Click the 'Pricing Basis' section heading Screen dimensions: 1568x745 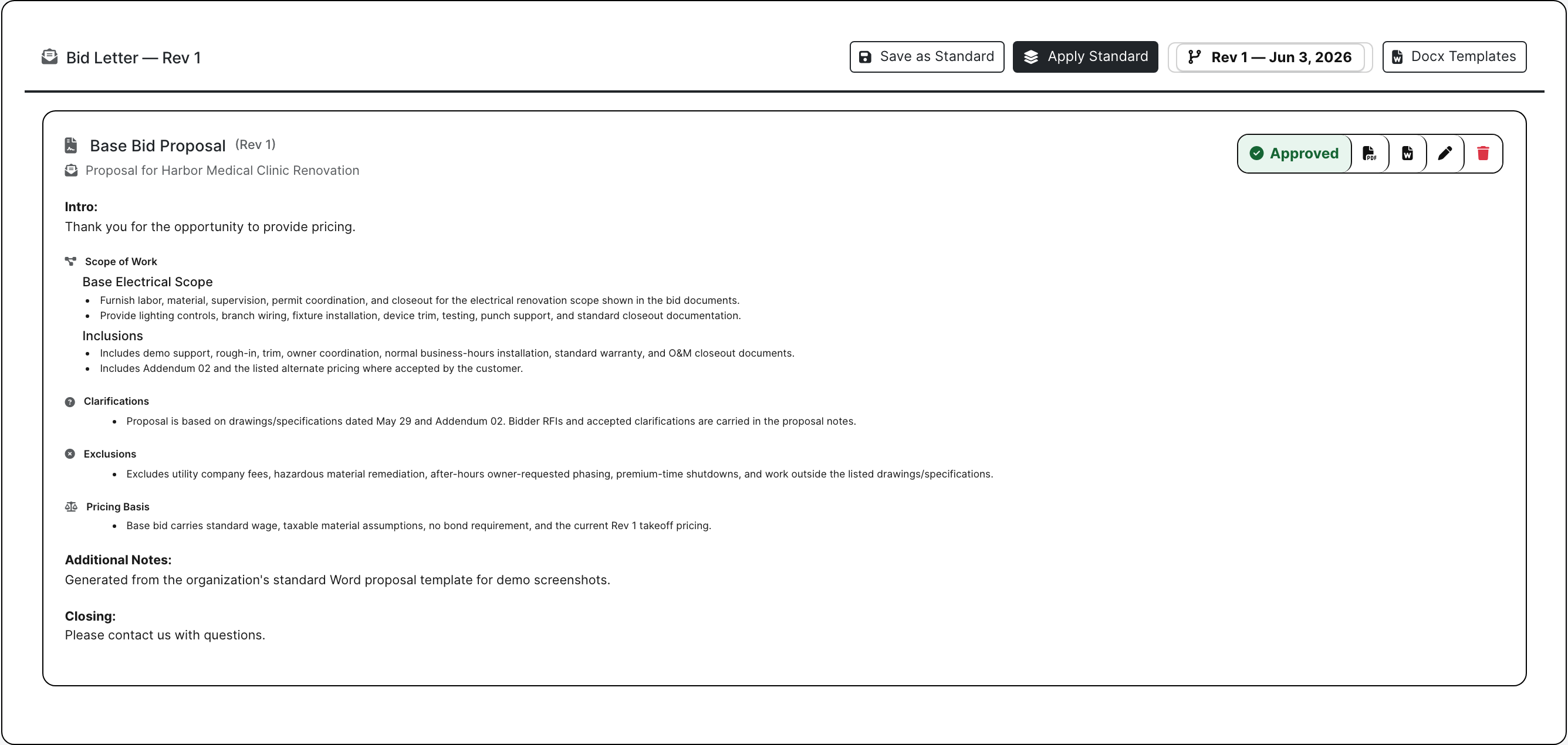pos(117,506)
